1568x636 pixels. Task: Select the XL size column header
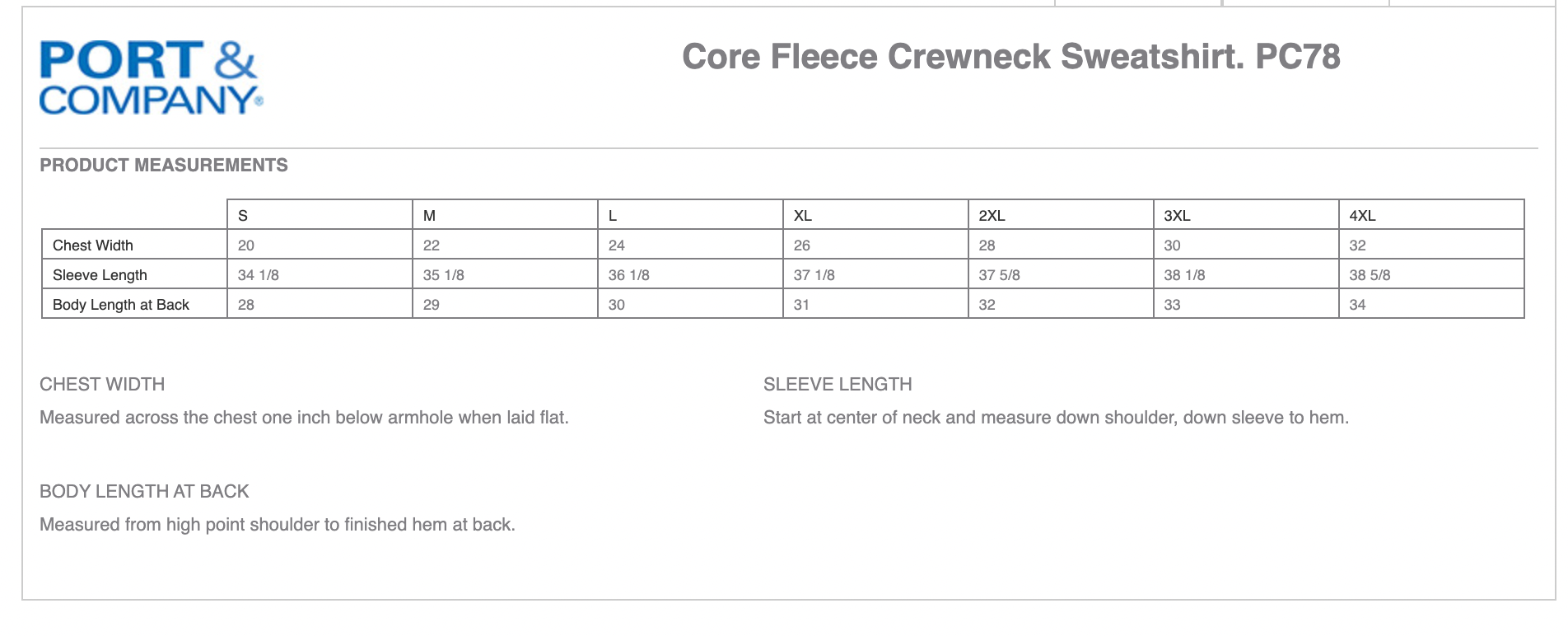pyautogui.click(x=803, y=216)
